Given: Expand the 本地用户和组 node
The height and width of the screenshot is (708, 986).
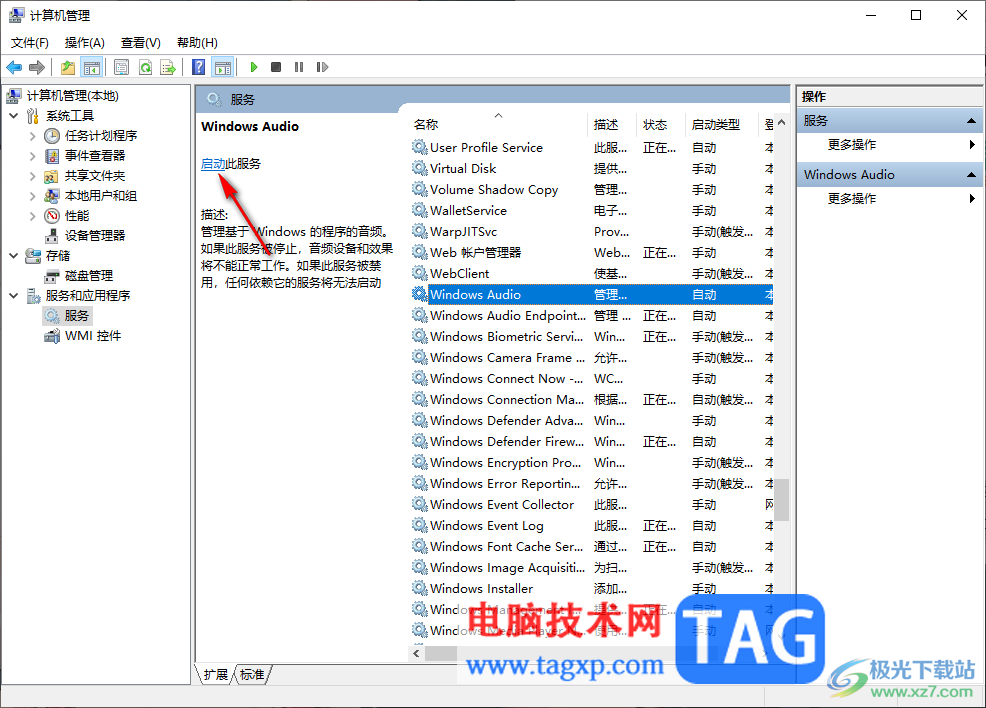Looking at the screenshot, I should pyautogui.click(x=33, y=196).
